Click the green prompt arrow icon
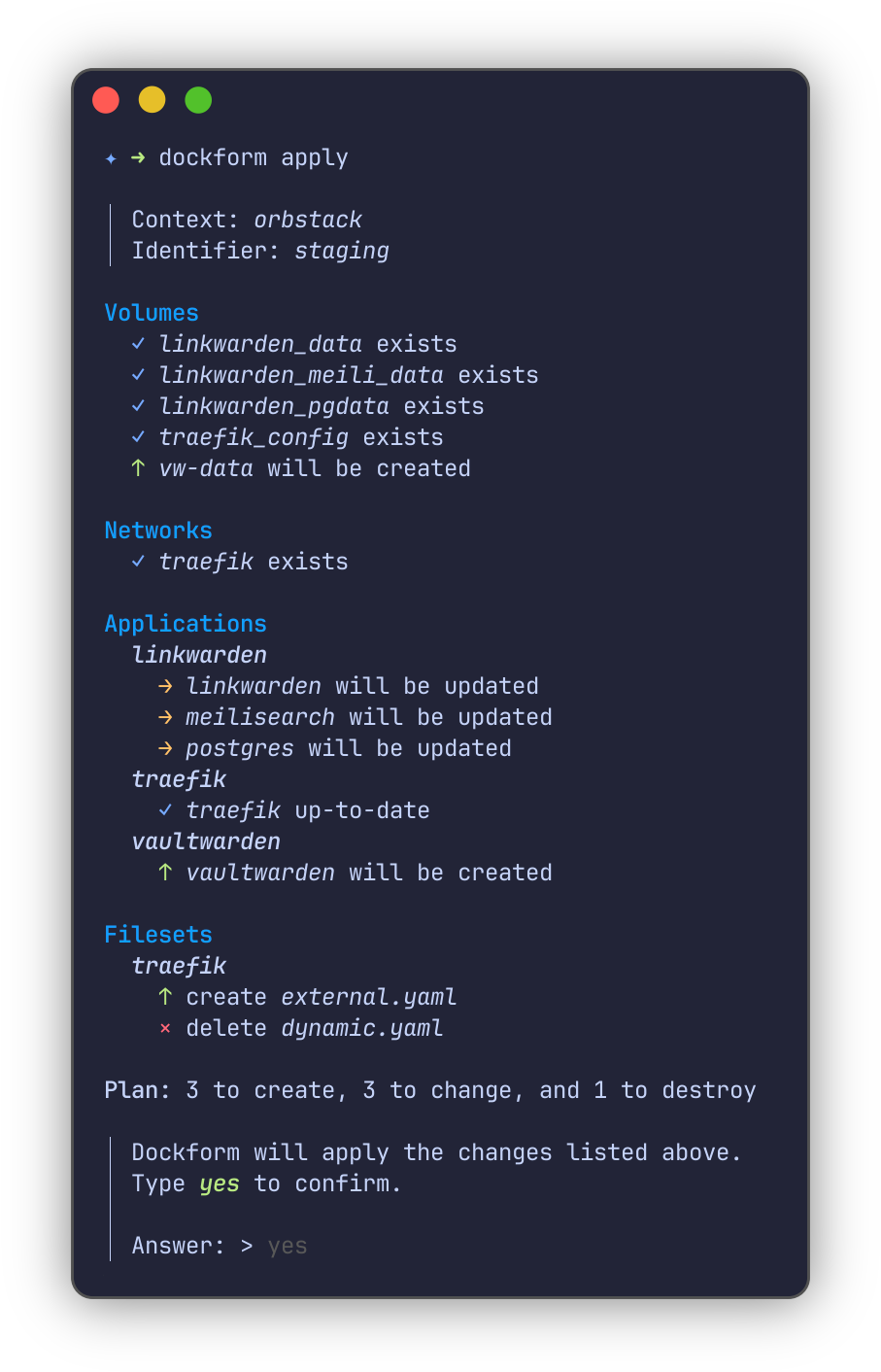The height and width of the screenshot is (1372, 881). pos(138,157)
